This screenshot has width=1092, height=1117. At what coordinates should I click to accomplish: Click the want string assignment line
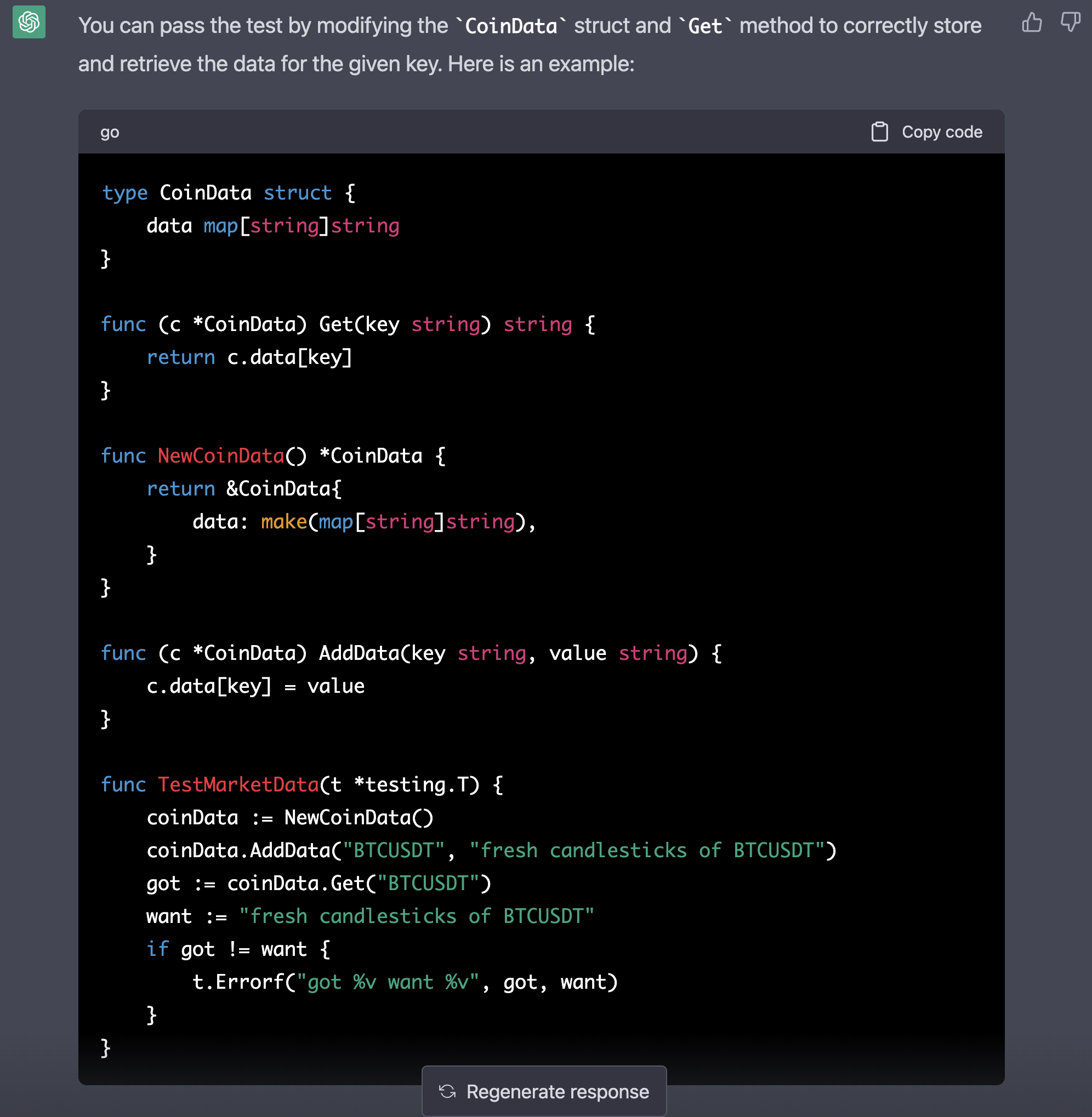pyautogui.click(x=370, y=916)
